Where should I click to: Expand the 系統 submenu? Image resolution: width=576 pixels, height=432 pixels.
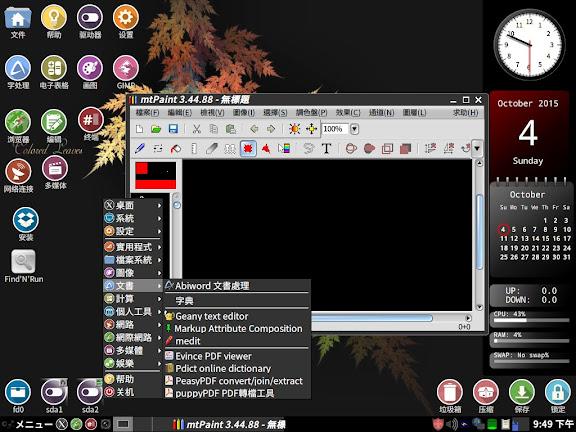(133, 218)
